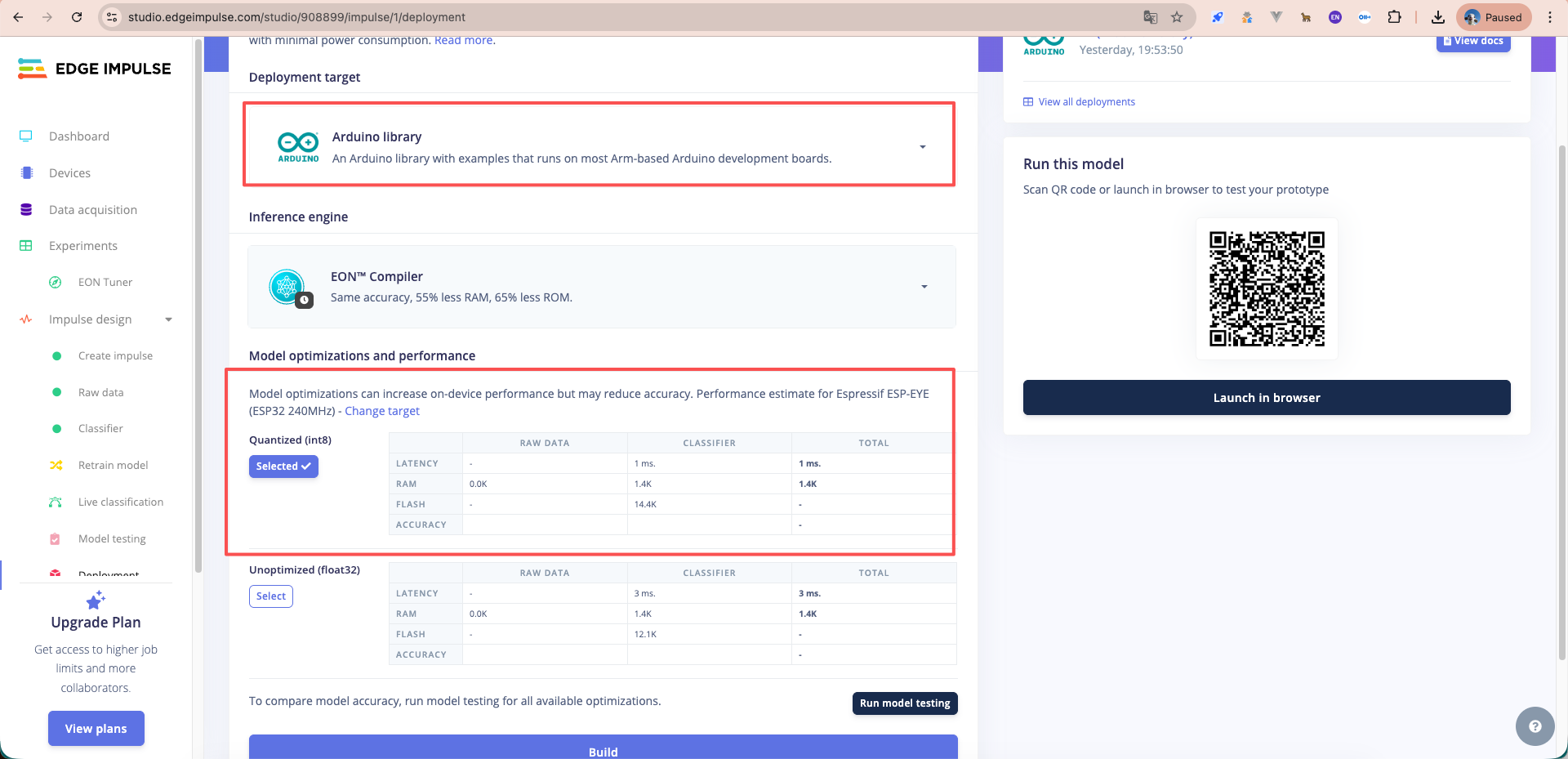The width and height of the screenshot is (1568, 759).
Task: Click the Experiments grid icon
Action: pos(26,246)
